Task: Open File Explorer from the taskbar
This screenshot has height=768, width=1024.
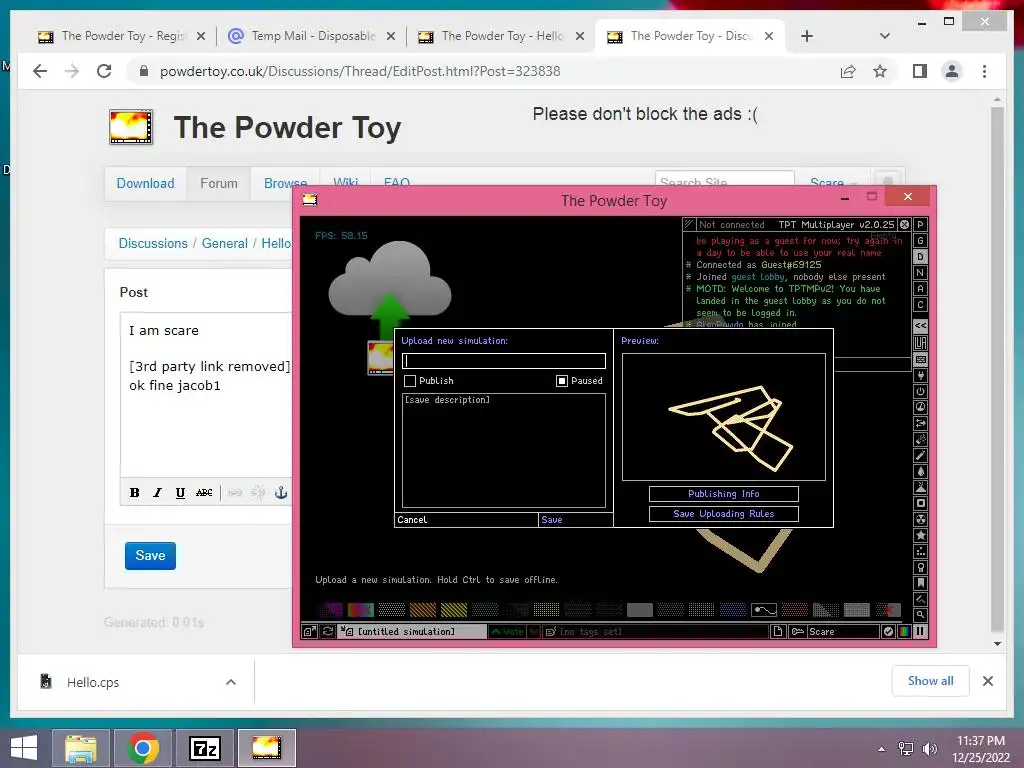Action: [81, 748]
